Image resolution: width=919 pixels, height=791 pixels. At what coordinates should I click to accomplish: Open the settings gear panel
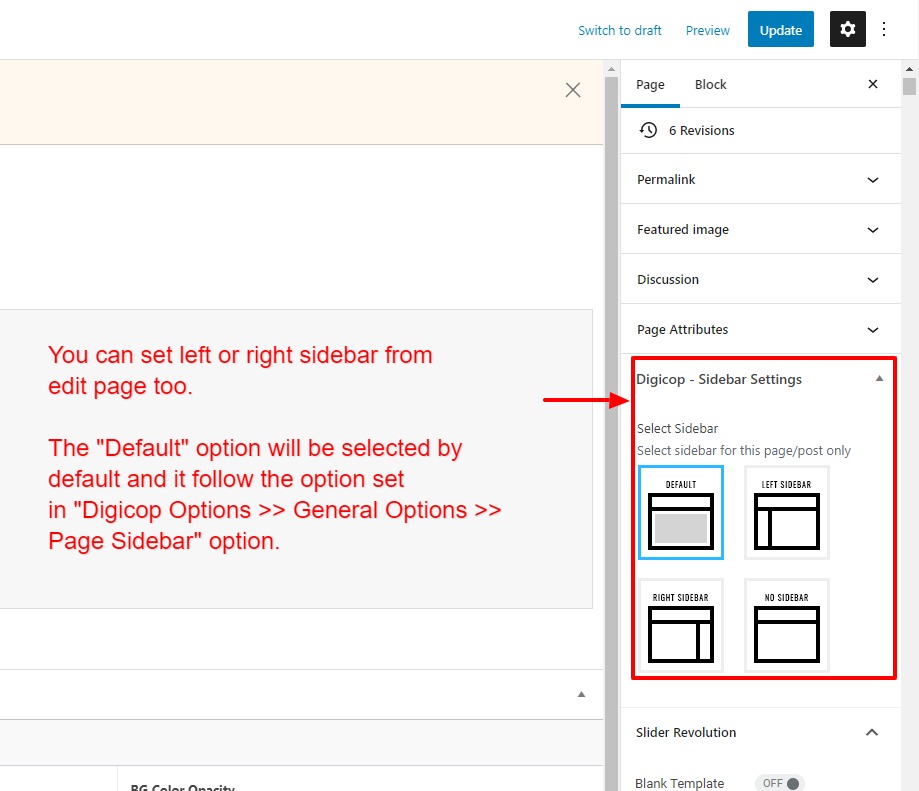847,30
